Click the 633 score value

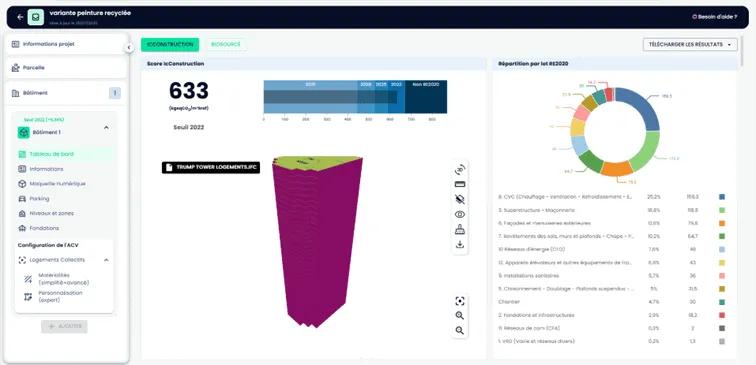(189, 91)
